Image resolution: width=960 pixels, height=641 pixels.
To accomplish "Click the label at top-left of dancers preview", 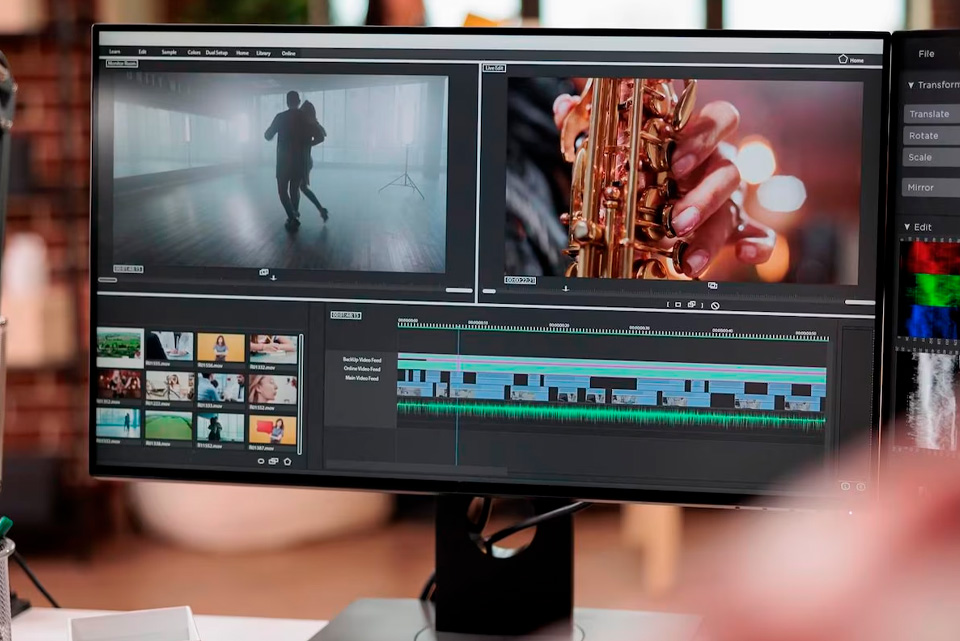I will [122, 64].
